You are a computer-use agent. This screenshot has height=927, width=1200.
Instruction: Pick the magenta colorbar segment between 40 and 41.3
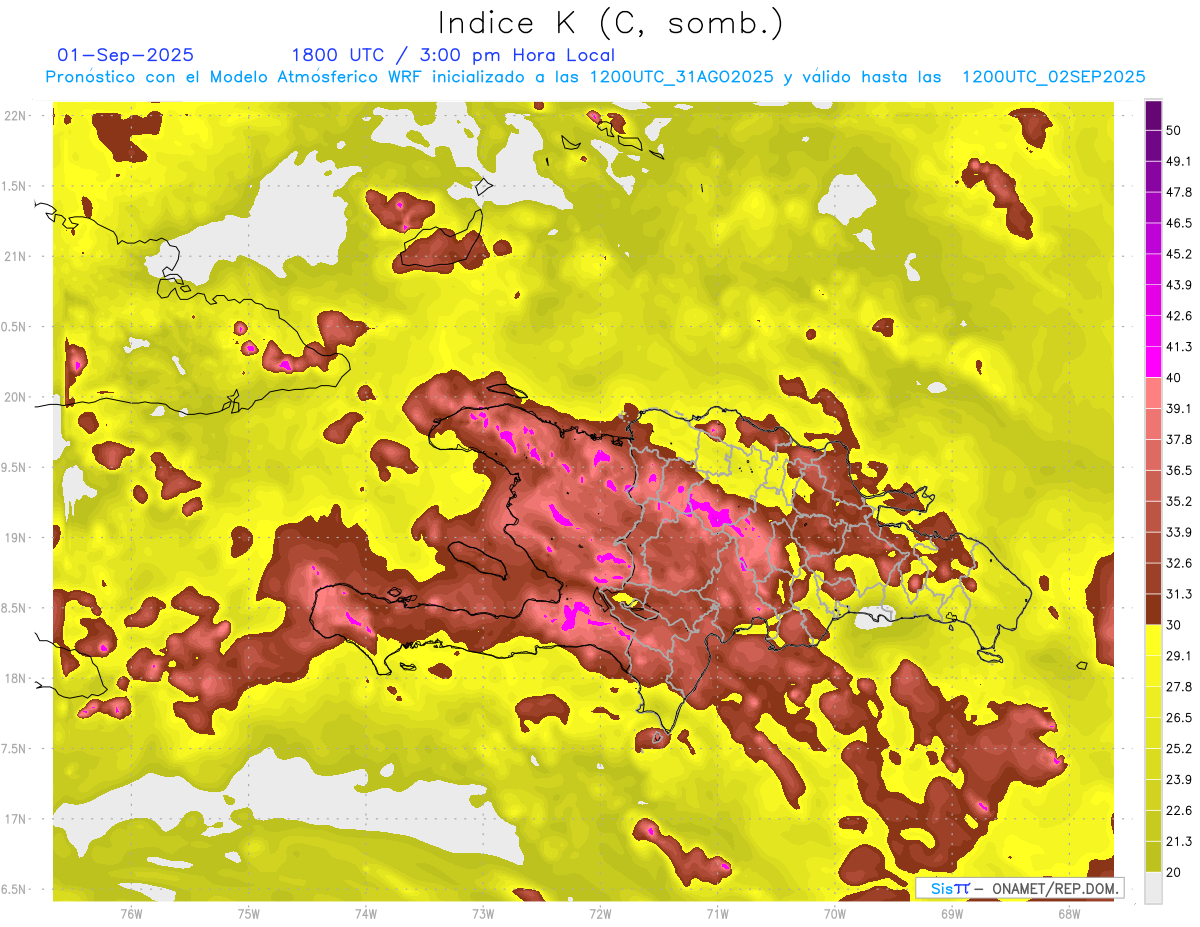[1153, 362]
